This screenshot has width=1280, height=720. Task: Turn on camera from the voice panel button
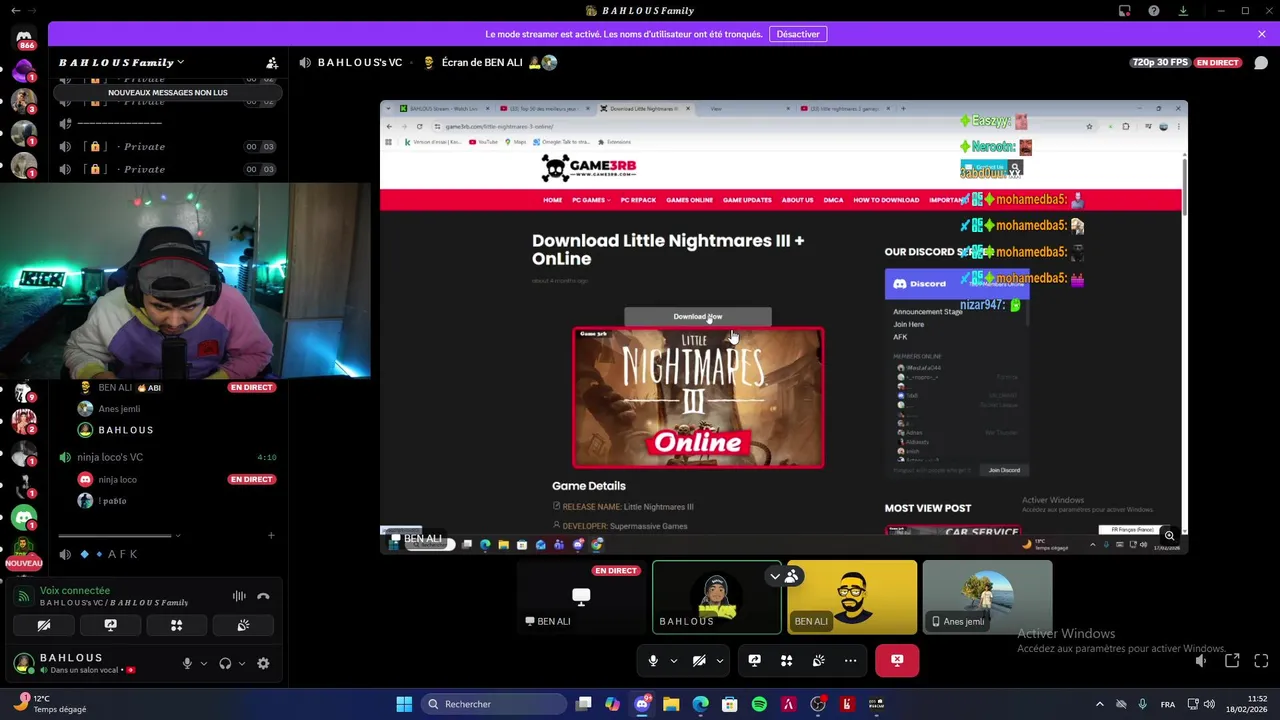(x=44, y=625)
